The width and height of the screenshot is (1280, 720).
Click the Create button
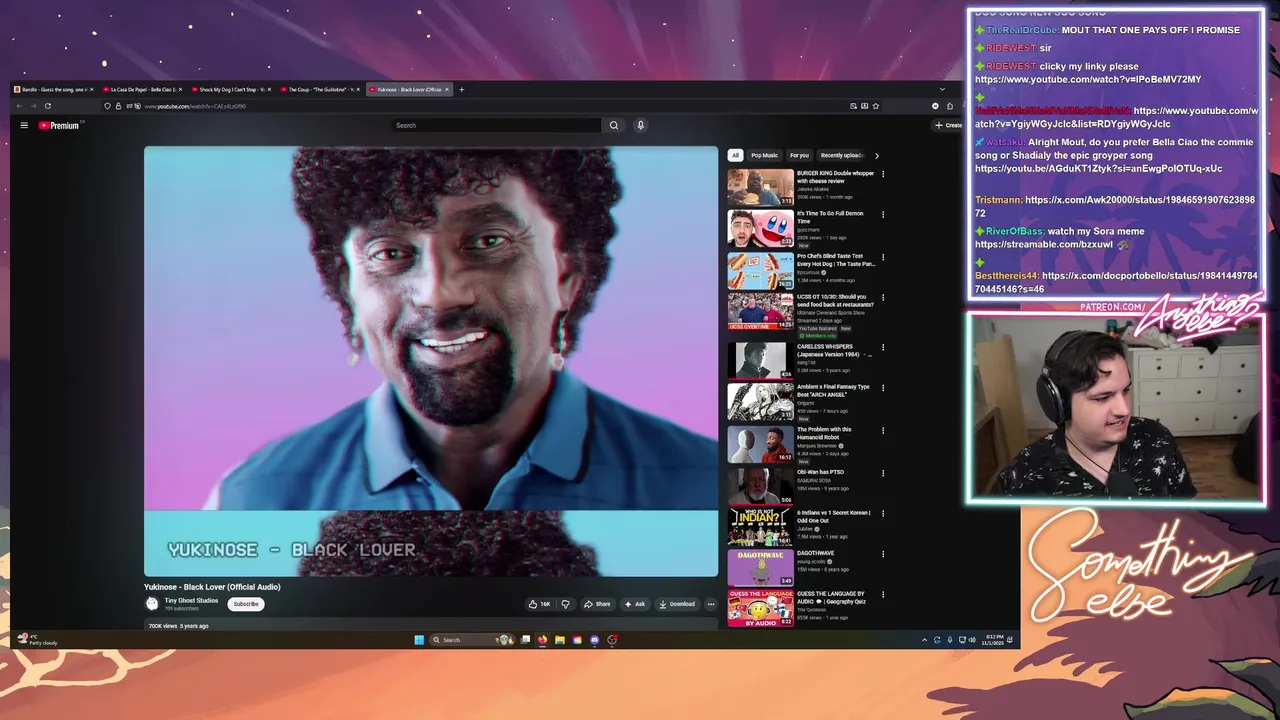(948, 125)
